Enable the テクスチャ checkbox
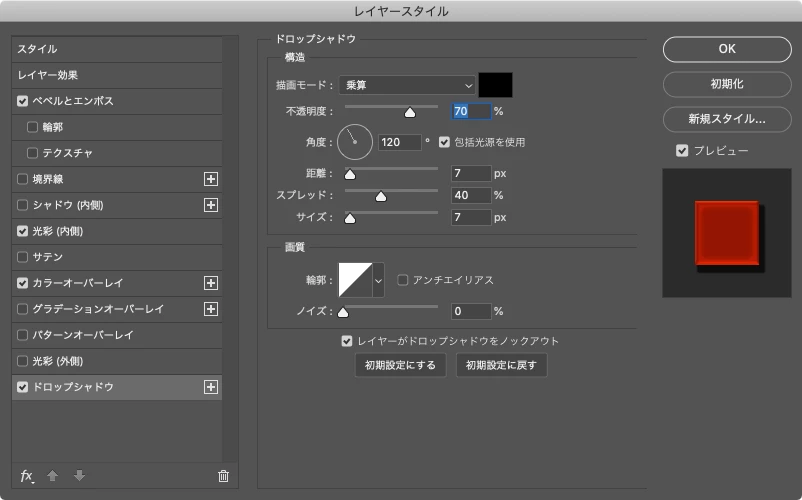The image size is (802, 500). coord(32,153)
